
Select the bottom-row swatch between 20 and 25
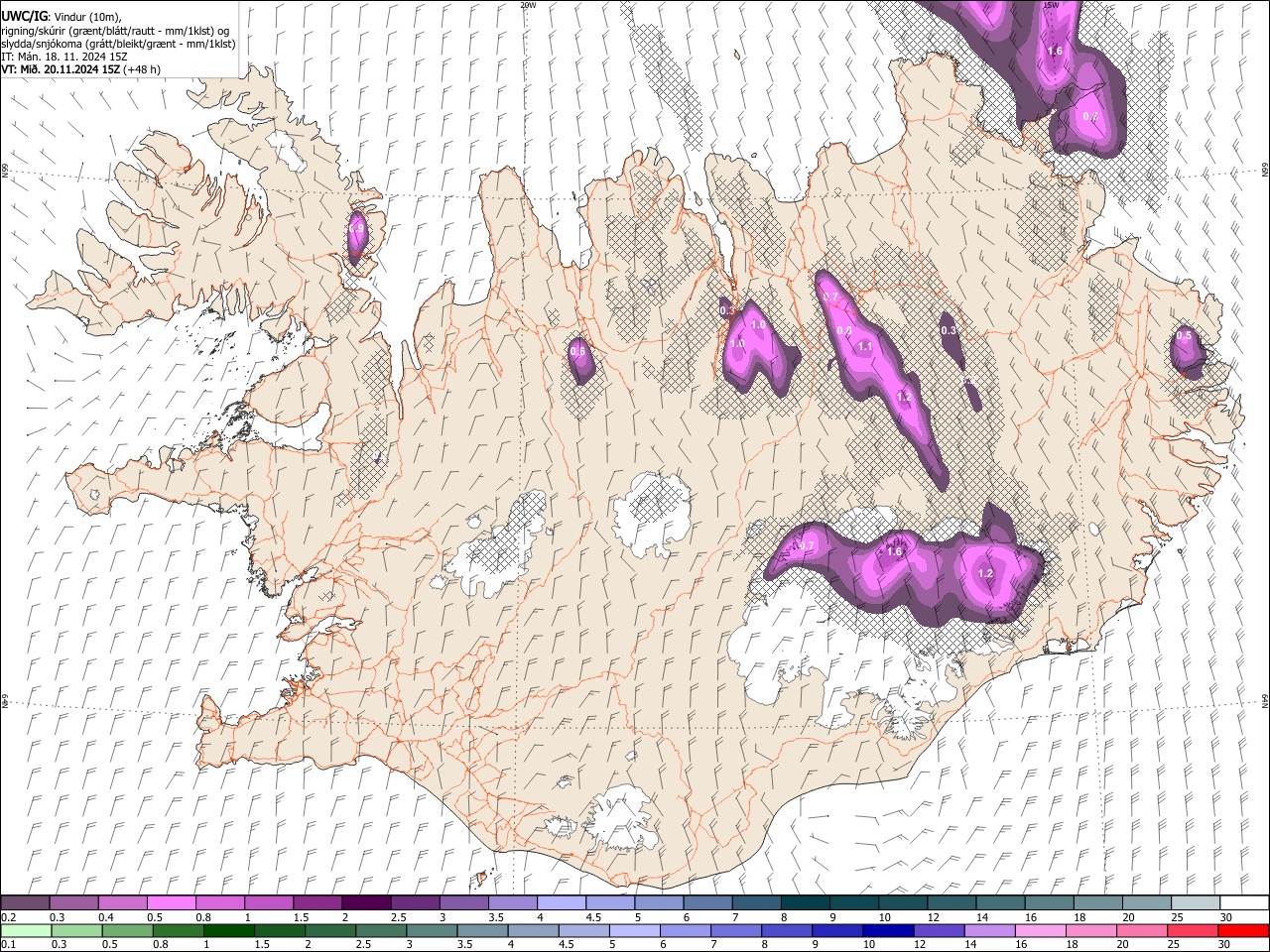[x=1142, y=930]
